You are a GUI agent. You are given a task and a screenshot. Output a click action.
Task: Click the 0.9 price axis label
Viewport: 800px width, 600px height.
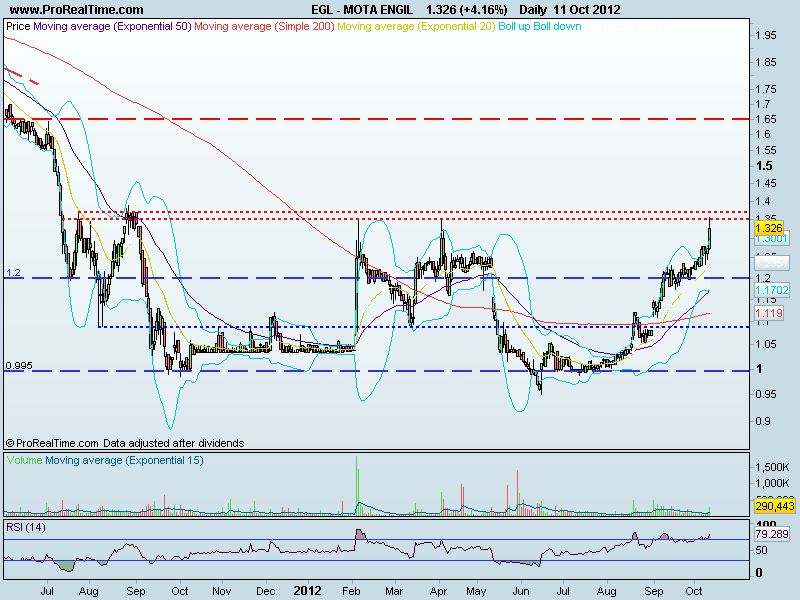click(x=763, y=421)
